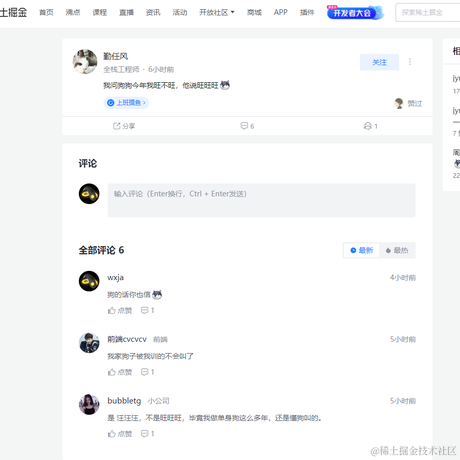Click the comment input box
This screenshot has width=460, height=460.
coord(261,200)
